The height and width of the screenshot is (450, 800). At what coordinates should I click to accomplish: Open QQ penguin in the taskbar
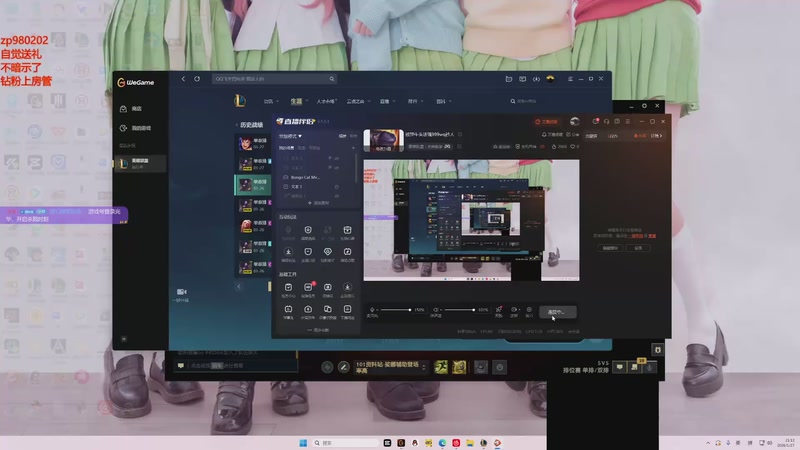pyautogui.click(x=415, y=443)
